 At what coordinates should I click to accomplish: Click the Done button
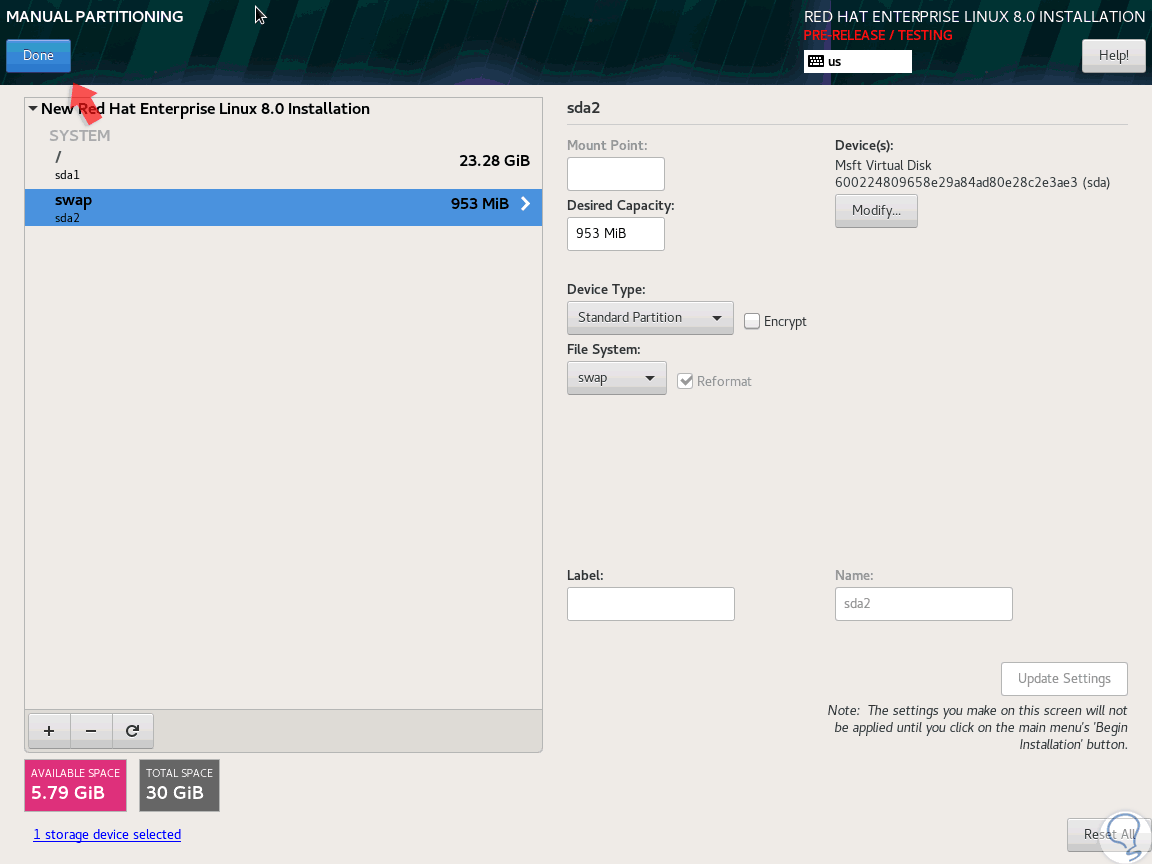(x=38, y=56)
